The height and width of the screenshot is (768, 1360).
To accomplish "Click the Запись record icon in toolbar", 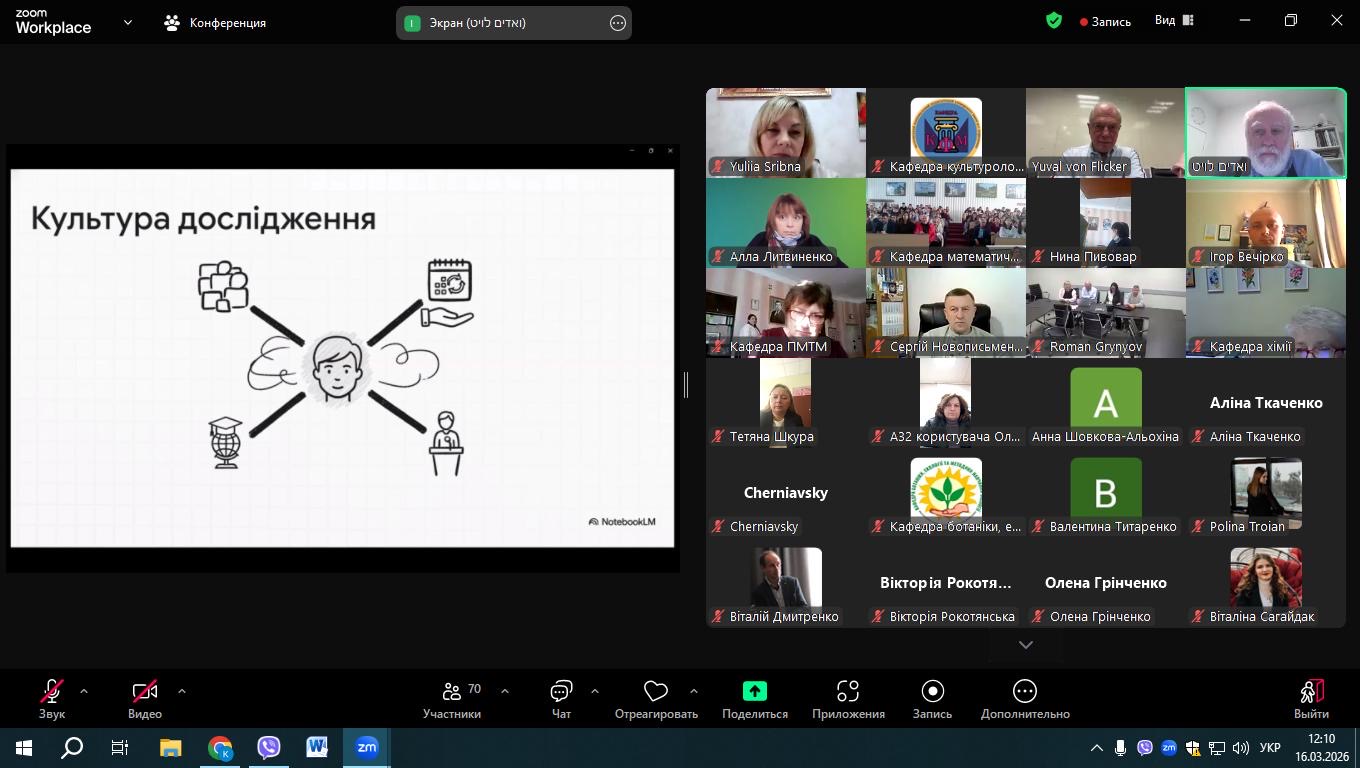I will 932,697.
